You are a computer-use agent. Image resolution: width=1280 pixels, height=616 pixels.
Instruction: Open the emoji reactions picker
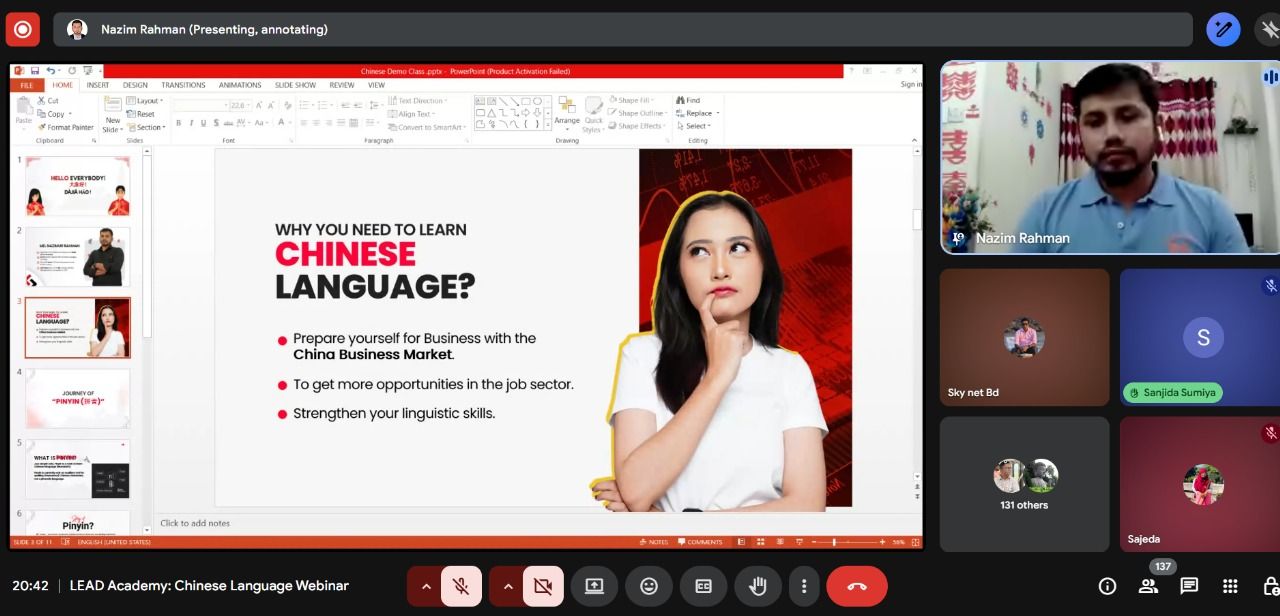tap(649, 586)
